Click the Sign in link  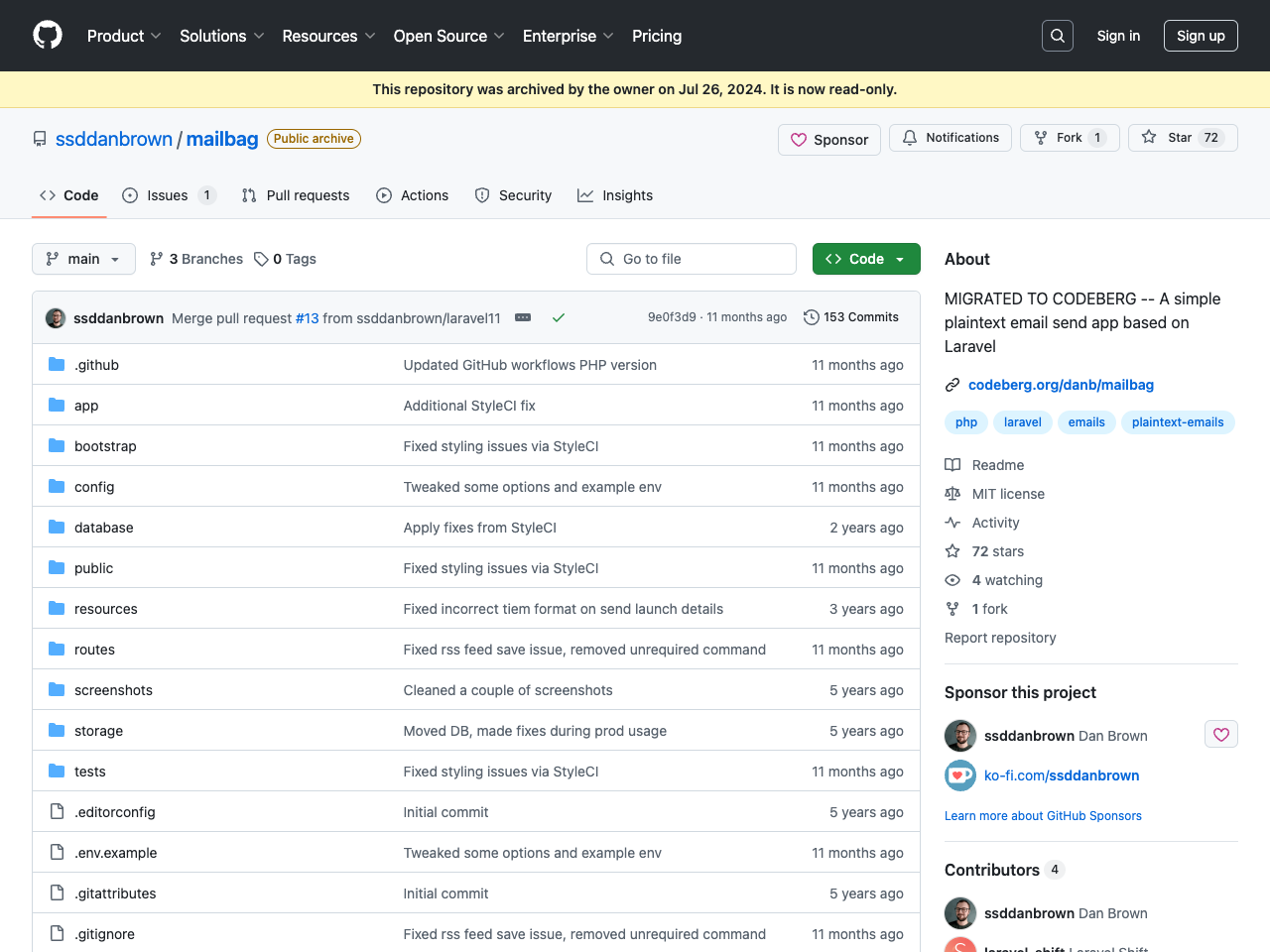point(1118,36)
